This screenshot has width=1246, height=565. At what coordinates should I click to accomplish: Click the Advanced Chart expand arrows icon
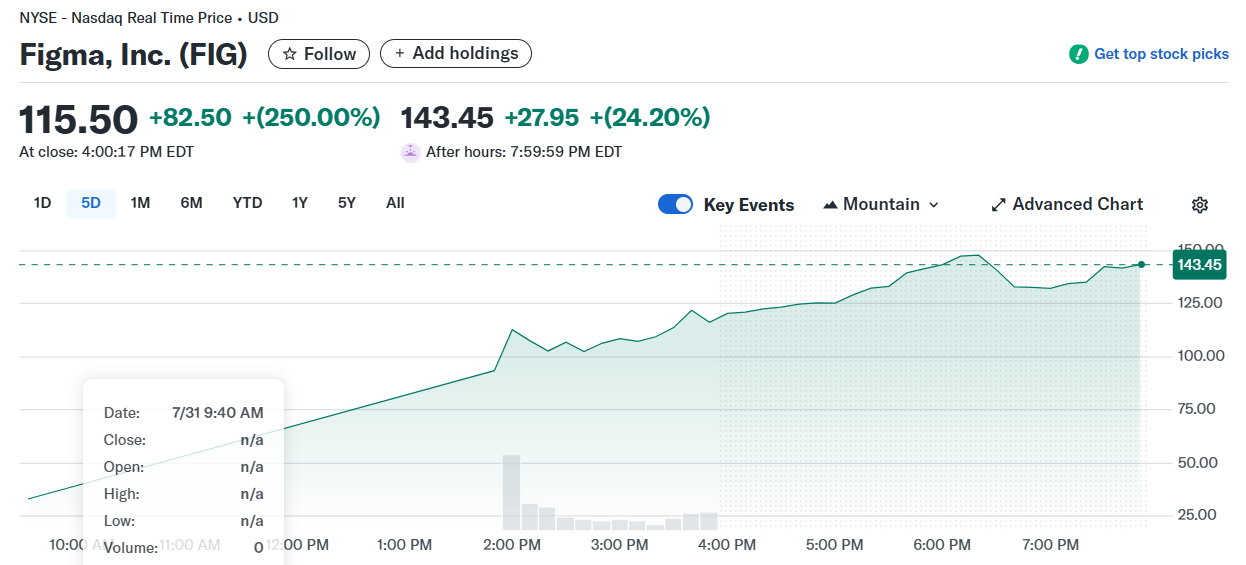(x=998, y=205)
